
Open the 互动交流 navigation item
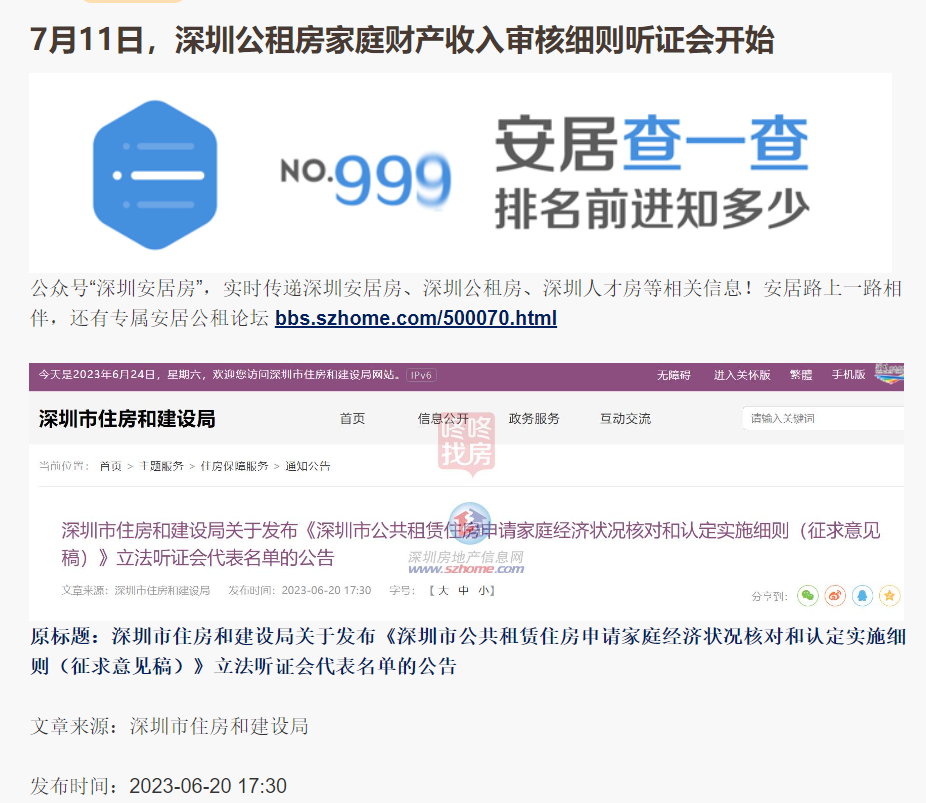click(x=625, y=419)
